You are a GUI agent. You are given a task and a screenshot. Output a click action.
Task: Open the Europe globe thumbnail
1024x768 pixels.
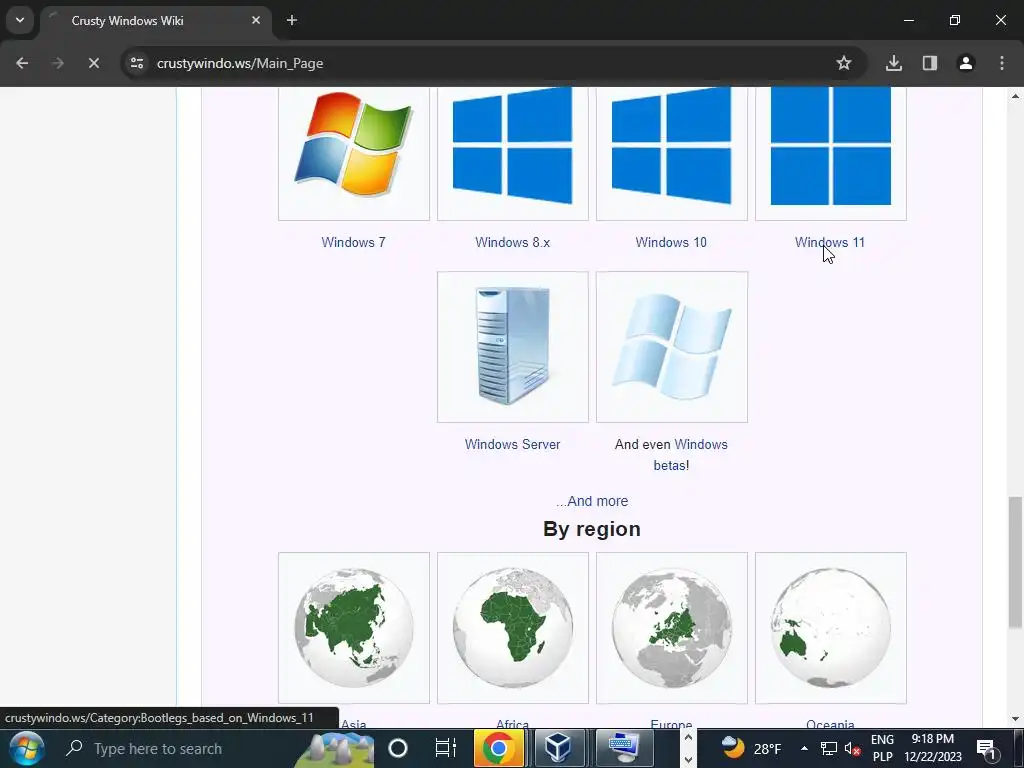pyautogui.click(x=671, y=628)
